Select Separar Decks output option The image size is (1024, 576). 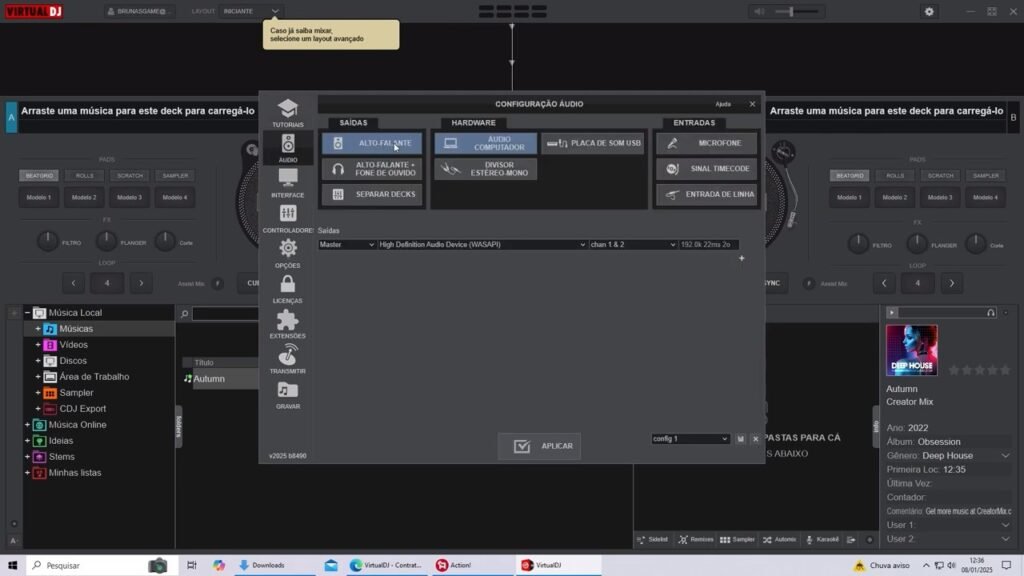(x=372, y=195)
